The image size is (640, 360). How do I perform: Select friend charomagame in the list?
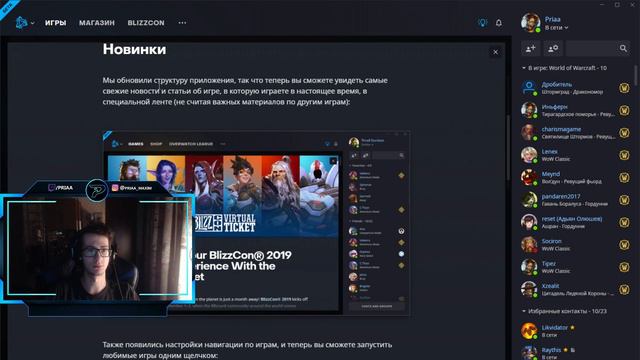(576, 133)
